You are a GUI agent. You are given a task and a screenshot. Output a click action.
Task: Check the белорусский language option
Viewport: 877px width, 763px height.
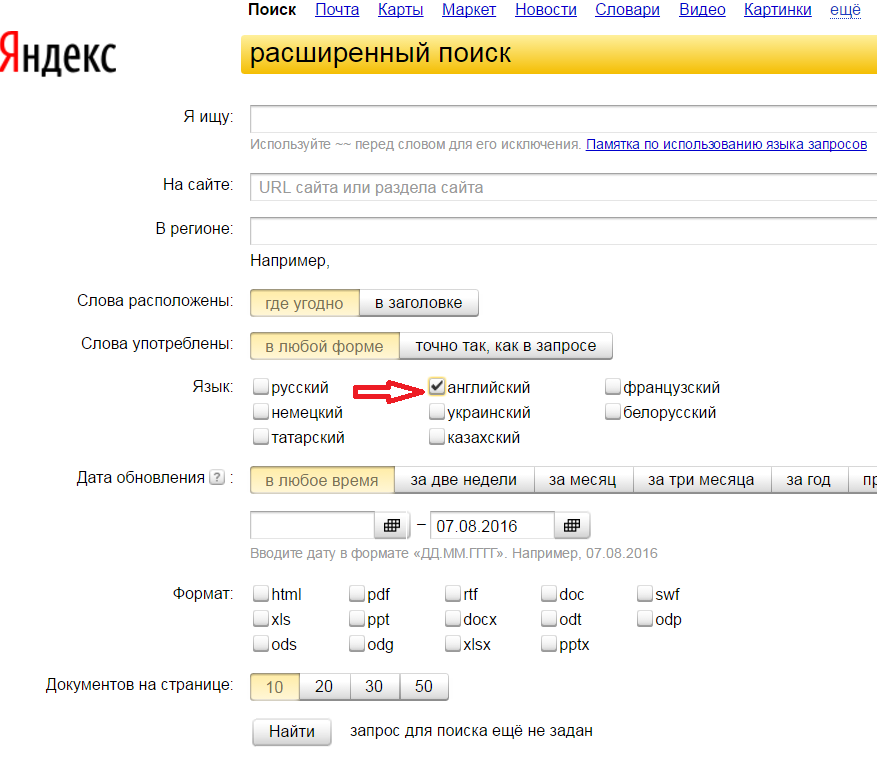pyautogui.click(x=613, y=412)
